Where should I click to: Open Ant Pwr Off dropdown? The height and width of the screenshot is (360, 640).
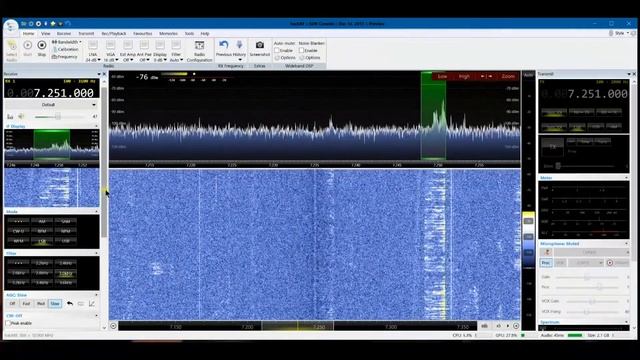click(144, 60)
